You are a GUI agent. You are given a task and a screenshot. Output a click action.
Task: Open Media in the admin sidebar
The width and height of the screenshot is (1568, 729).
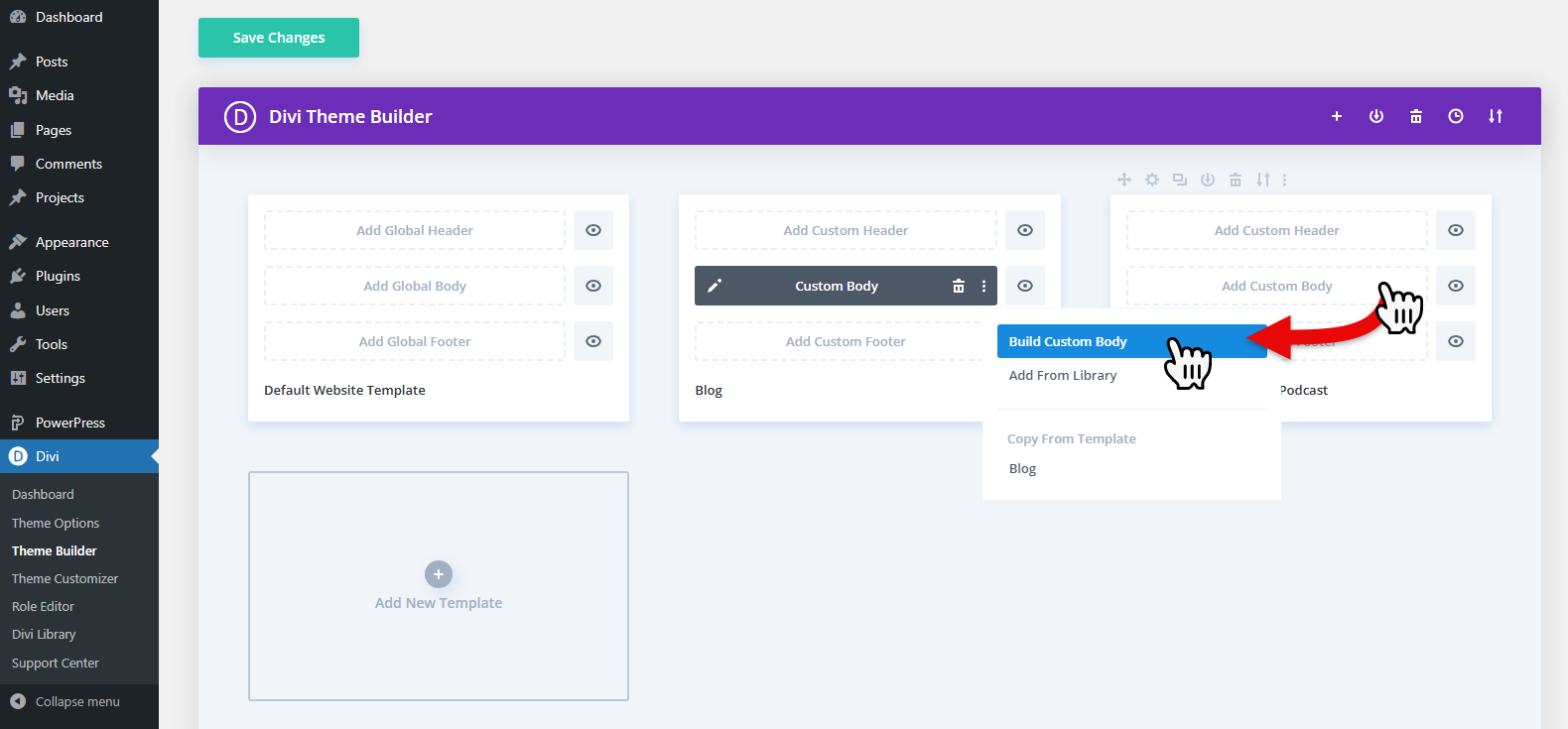click(x=79, y=95)
